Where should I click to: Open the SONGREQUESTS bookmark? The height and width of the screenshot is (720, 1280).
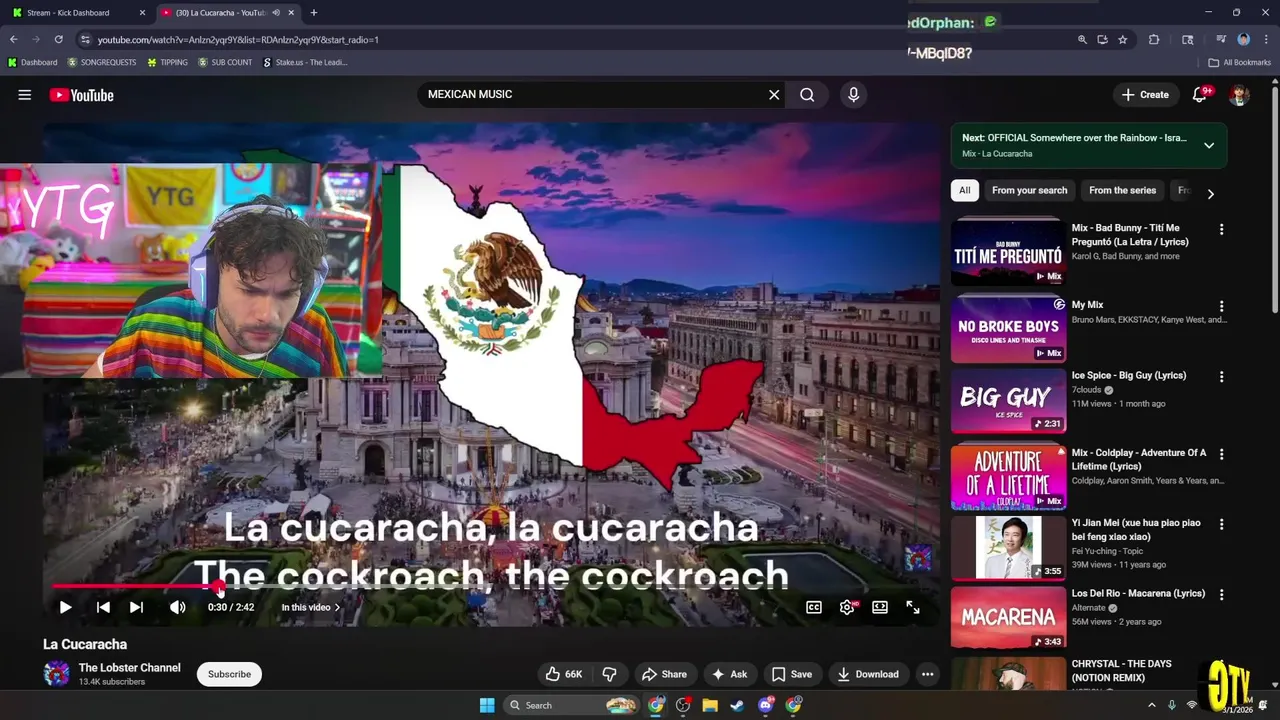point(102,62)
